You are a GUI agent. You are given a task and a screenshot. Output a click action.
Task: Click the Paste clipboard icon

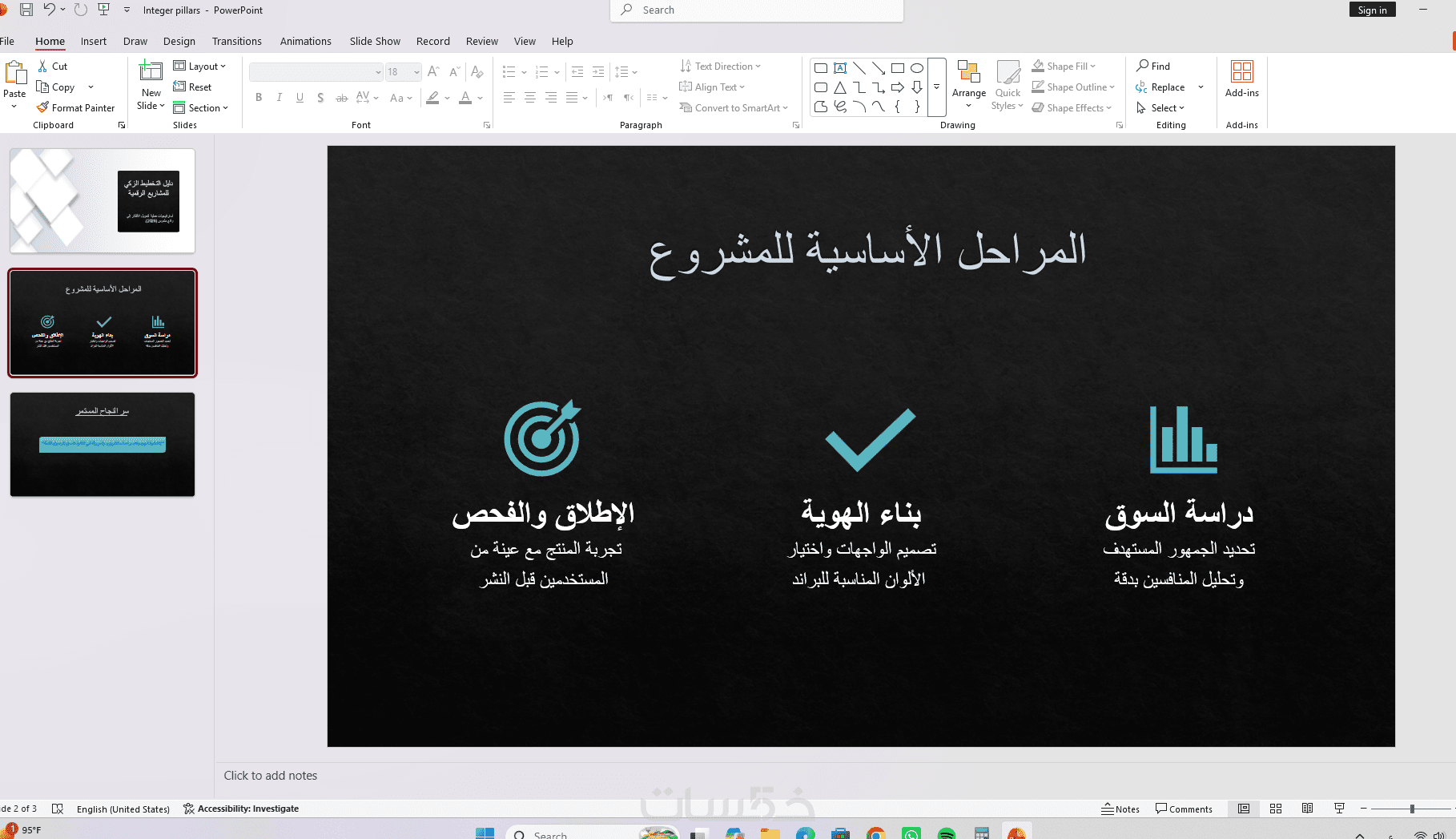point(15,74)
